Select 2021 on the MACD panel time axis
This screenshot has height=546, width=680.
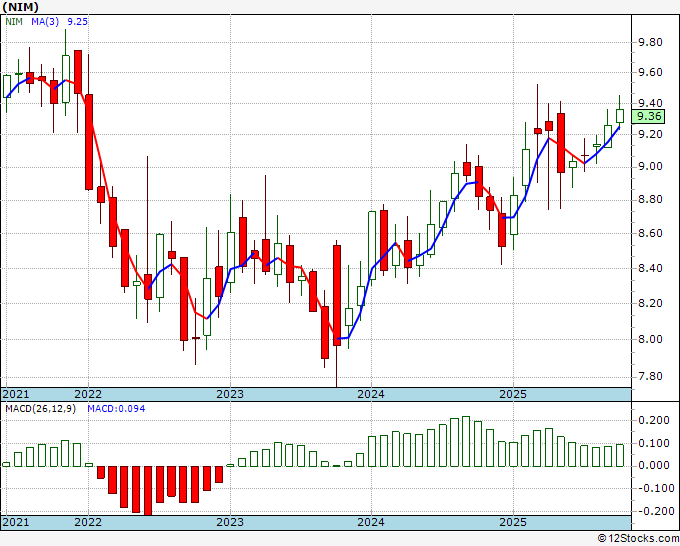click(x=16, y=522)
